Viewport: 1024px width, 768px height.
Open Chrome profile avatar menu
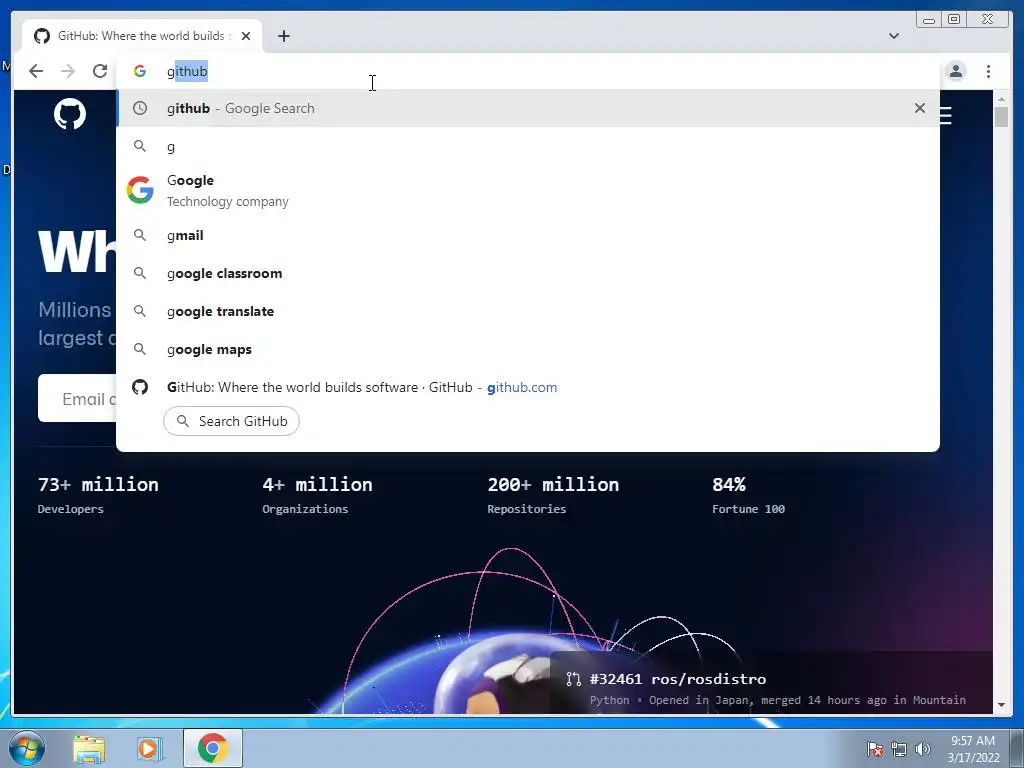click(955, 71)
